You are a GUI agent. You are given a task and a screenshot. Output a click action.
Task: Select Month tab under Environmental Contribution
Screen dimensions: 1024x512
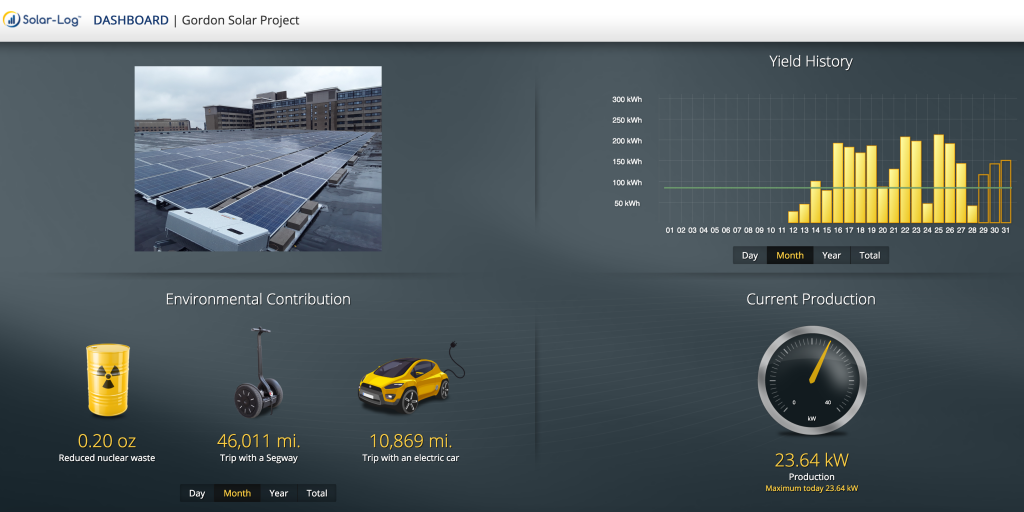237,493
